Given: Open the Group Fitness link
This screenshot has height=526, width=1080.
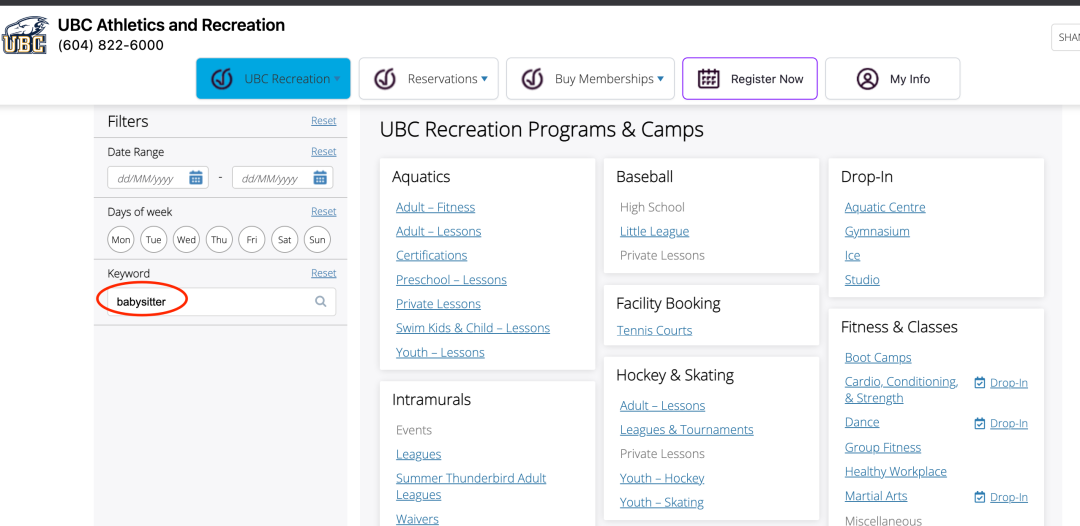Looking at the screenshot, I should pyautogui.click(x=883, y=448).
